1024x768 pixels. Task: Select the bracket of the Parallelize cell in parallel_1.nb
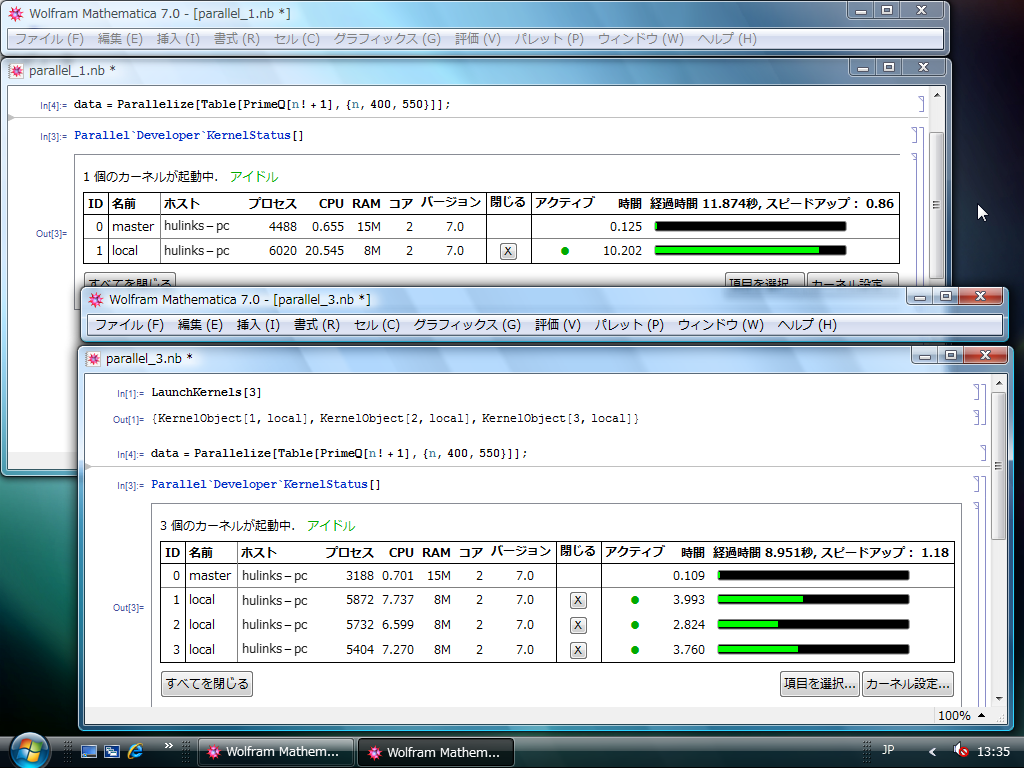point(921,104)
